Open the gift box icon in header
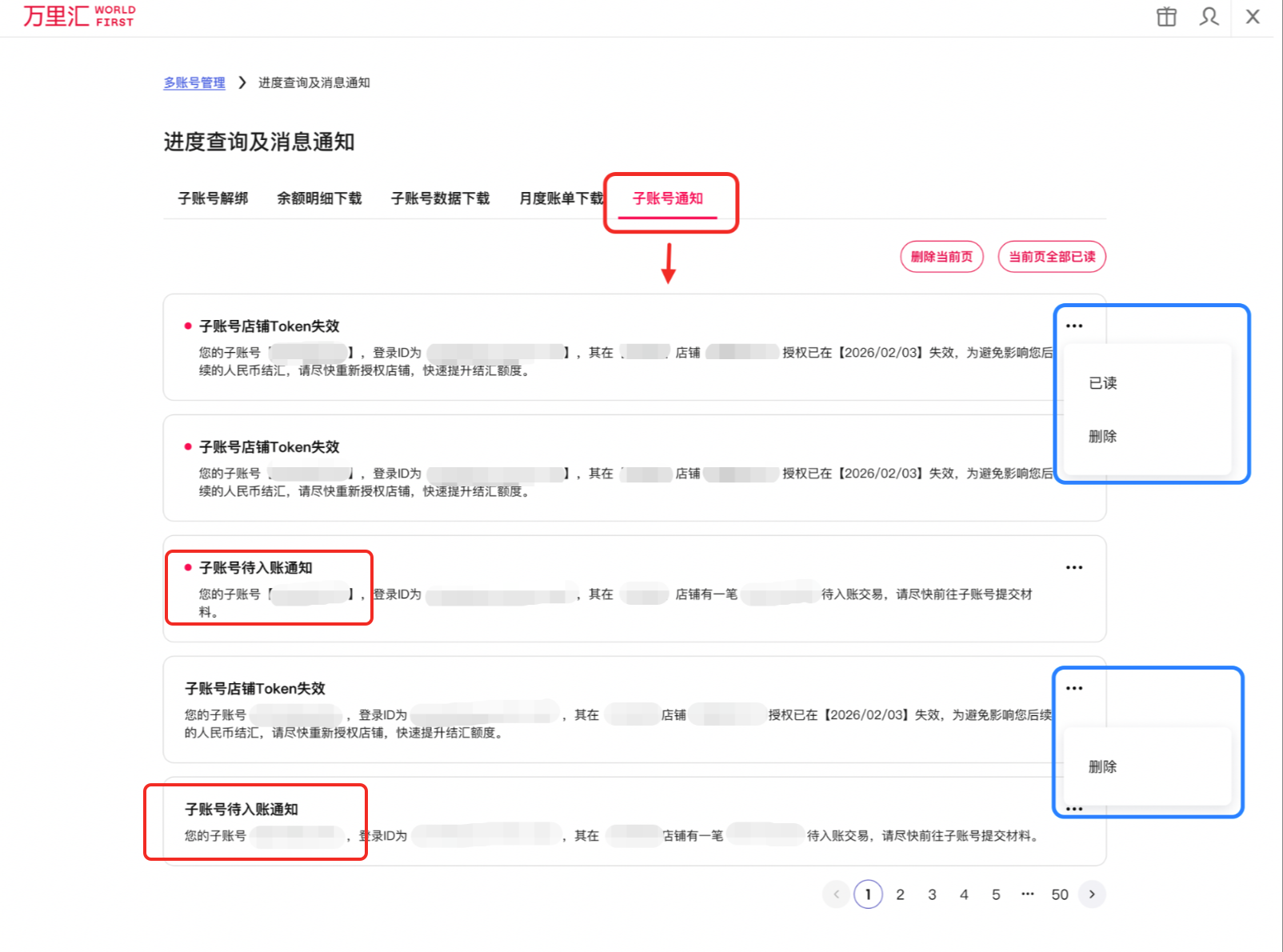 coord(1166,17)
